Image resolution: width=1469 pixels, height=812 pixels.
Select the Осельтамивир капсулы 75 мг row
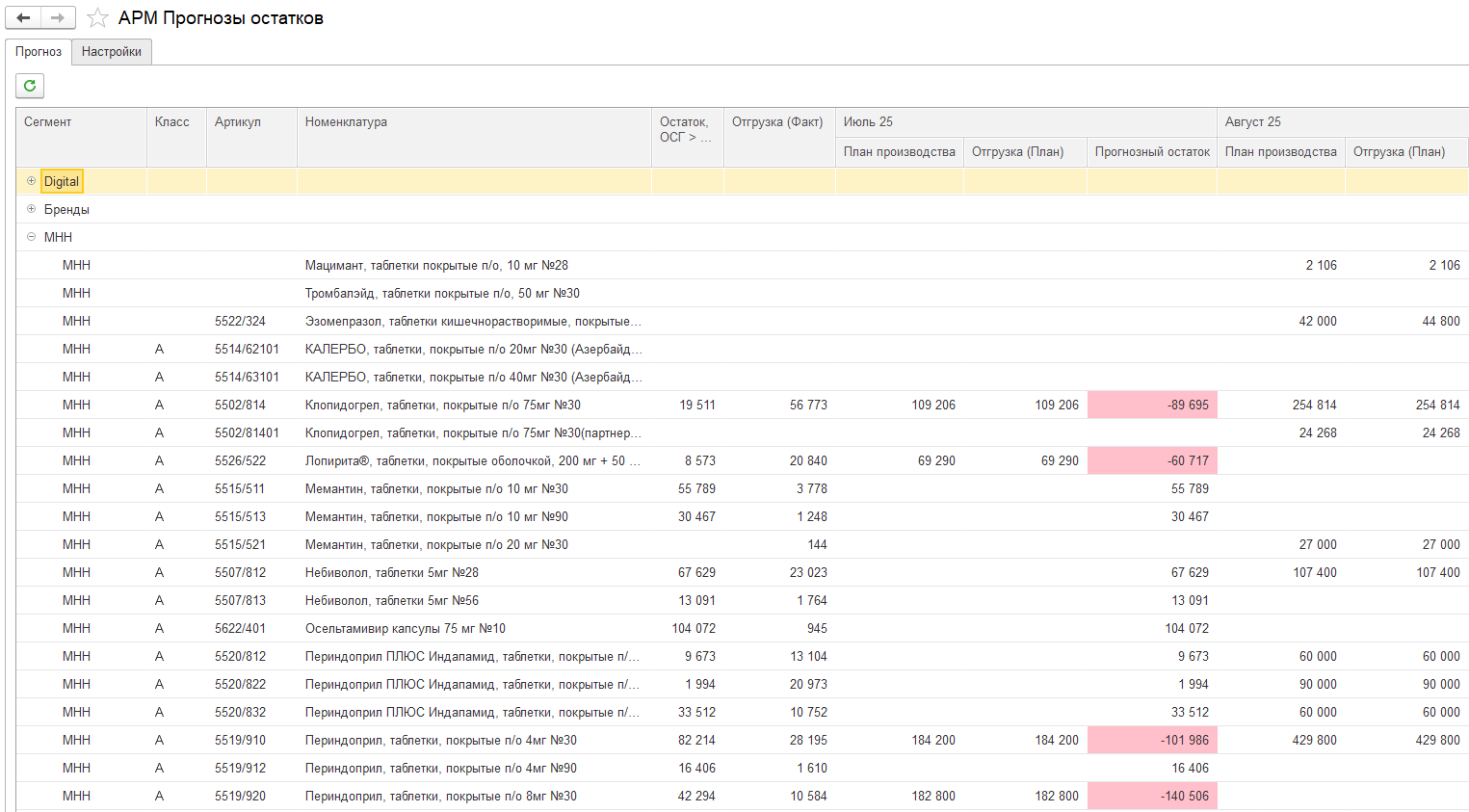[742, 628]
